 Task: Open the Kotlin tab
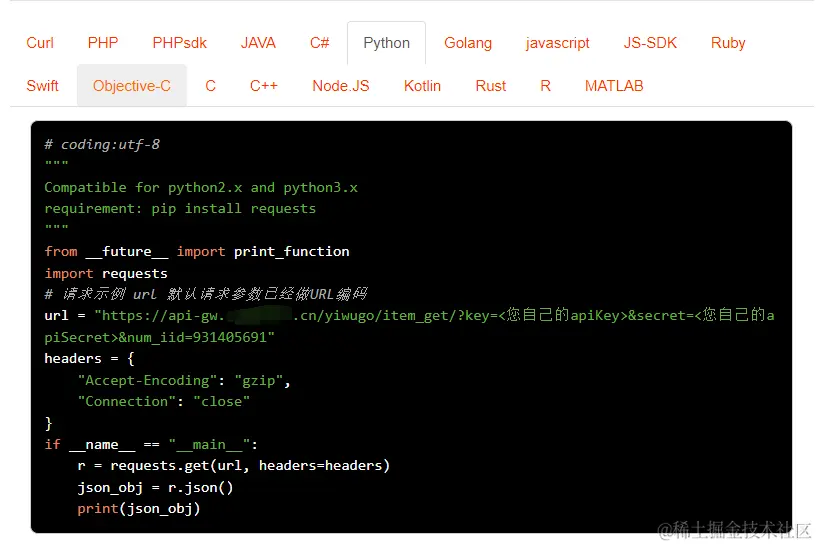tap(422, 86)
